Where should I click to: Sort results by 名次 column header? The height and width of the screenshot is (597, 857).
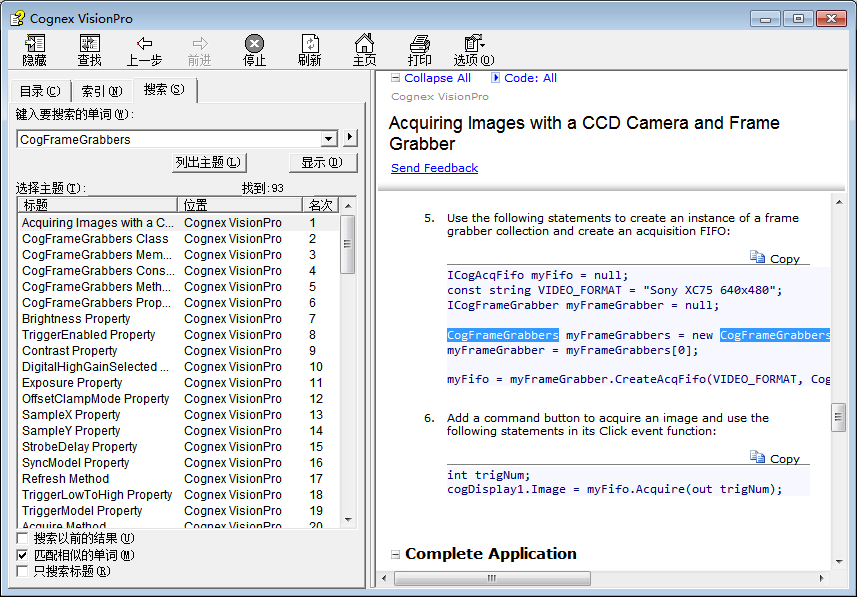(x=321, y=205)
